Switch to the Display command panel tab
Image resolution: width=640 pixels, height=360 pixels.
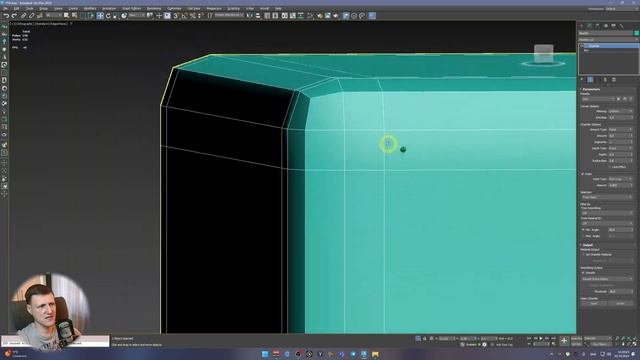tap(613, 26)
